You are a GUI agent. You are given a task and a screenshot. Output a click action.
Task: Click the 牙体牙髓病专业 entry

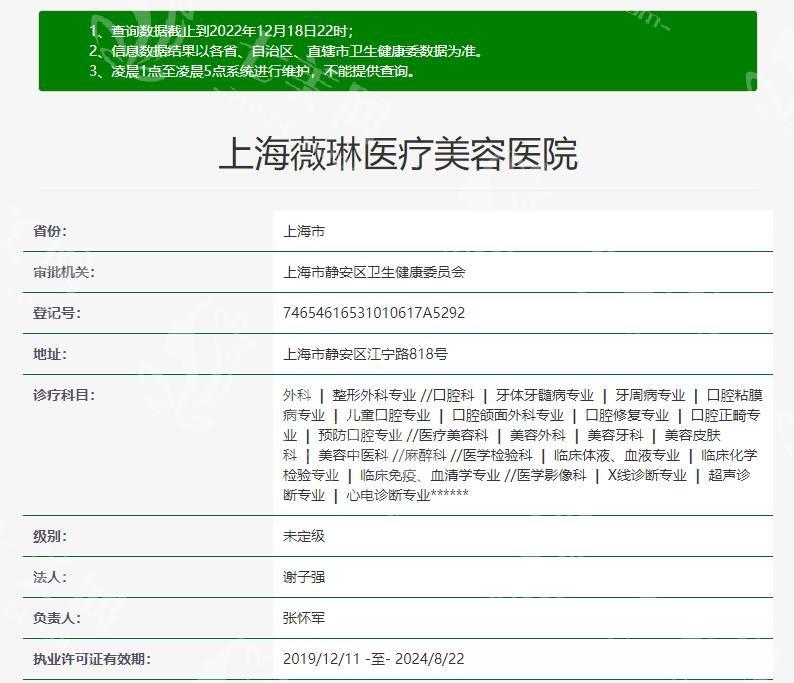(x=545, y=395)
